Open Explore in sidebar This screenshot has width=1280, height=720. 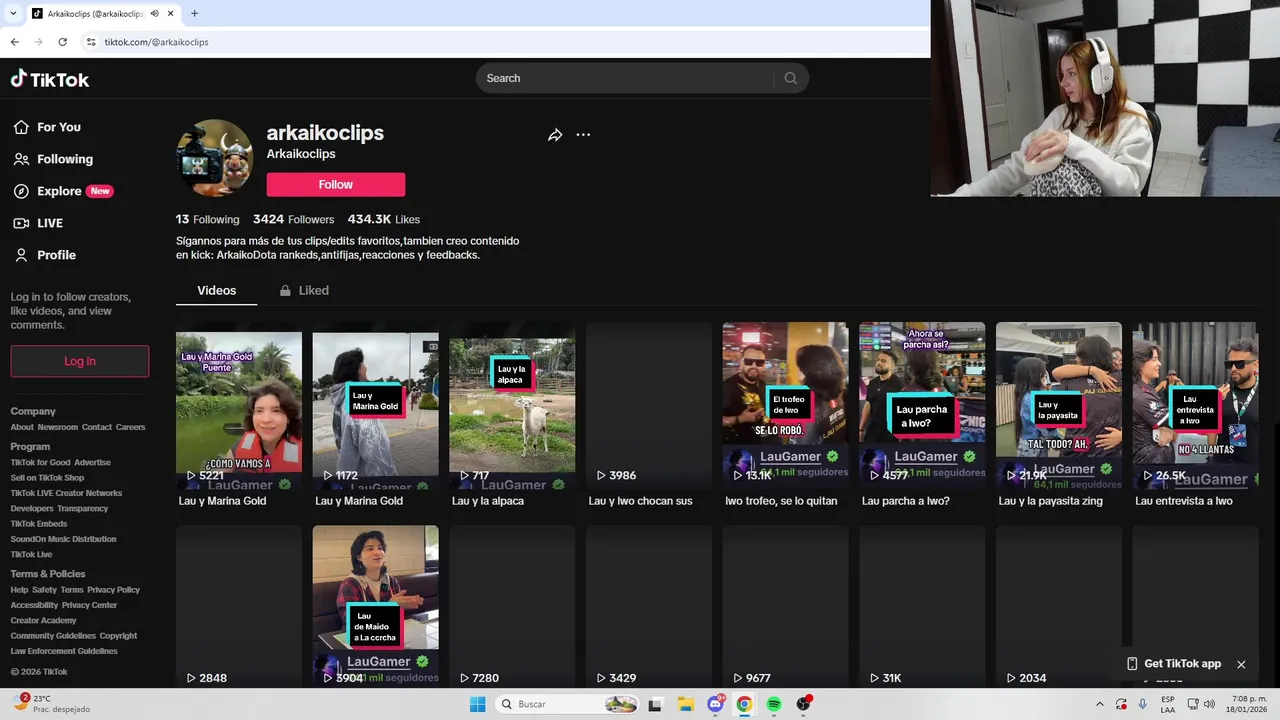tap(62, 191)
